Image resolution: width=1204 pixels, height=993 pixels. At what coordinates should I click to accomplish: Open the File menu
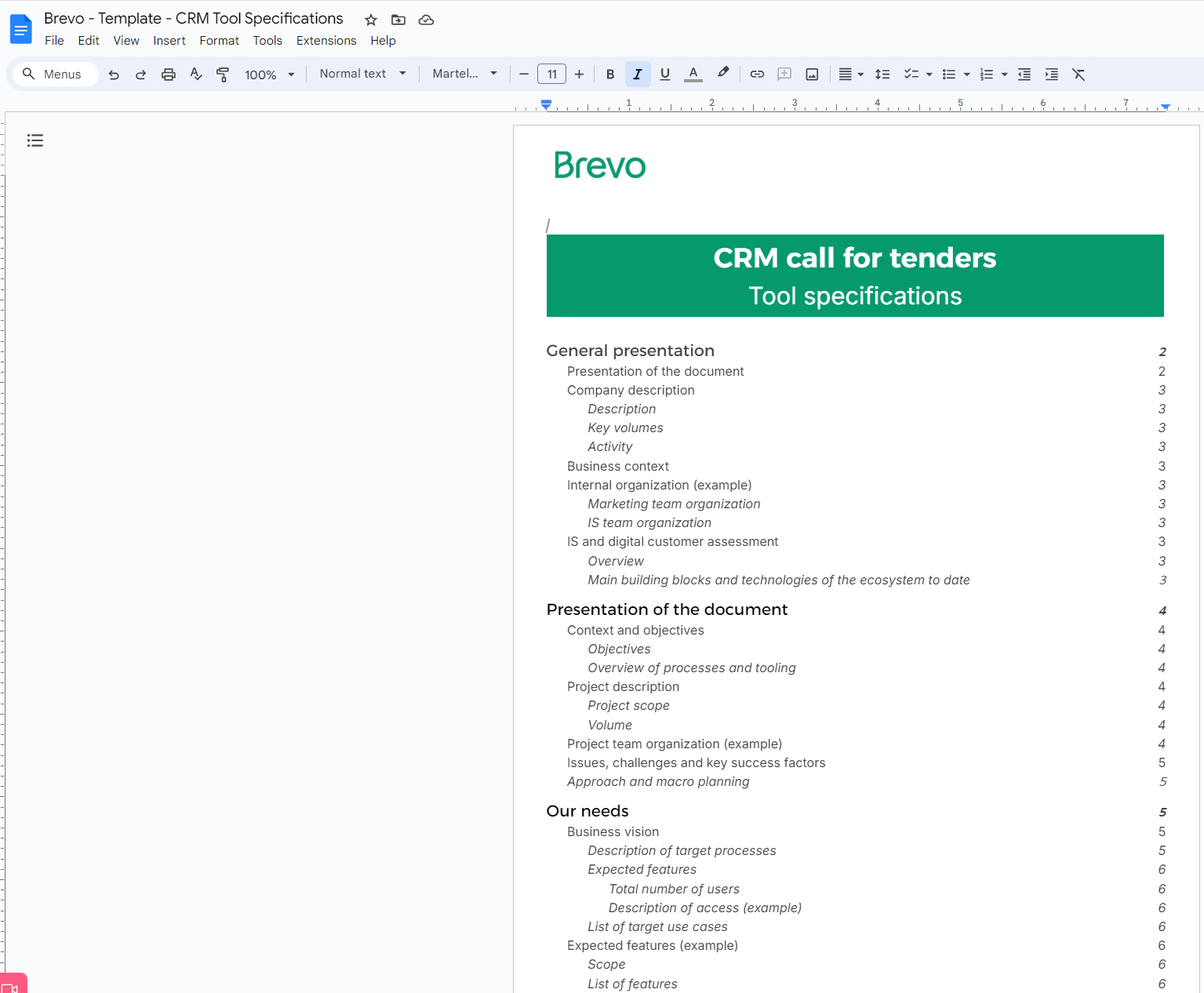pos(54,41)
